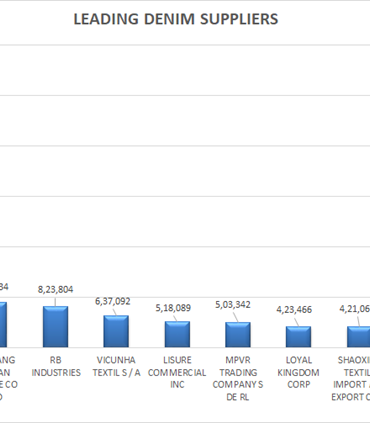Select the data label 5,03,342
Image resolution: width=370 pixels, height=423 pixels.
[233, 305]
